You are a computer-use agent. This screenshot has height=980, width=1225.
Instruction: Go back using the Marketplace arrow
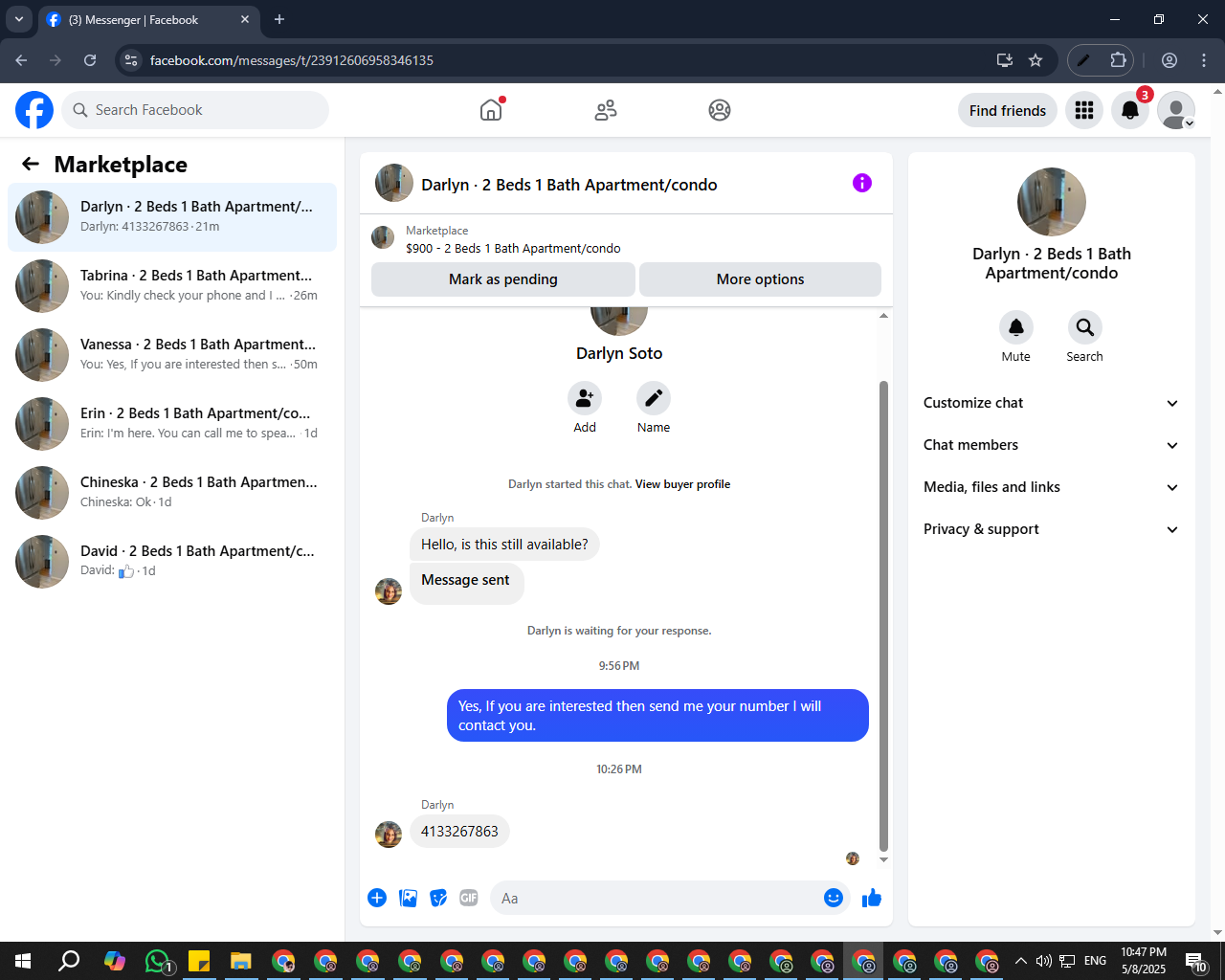[x=31, y=164]
